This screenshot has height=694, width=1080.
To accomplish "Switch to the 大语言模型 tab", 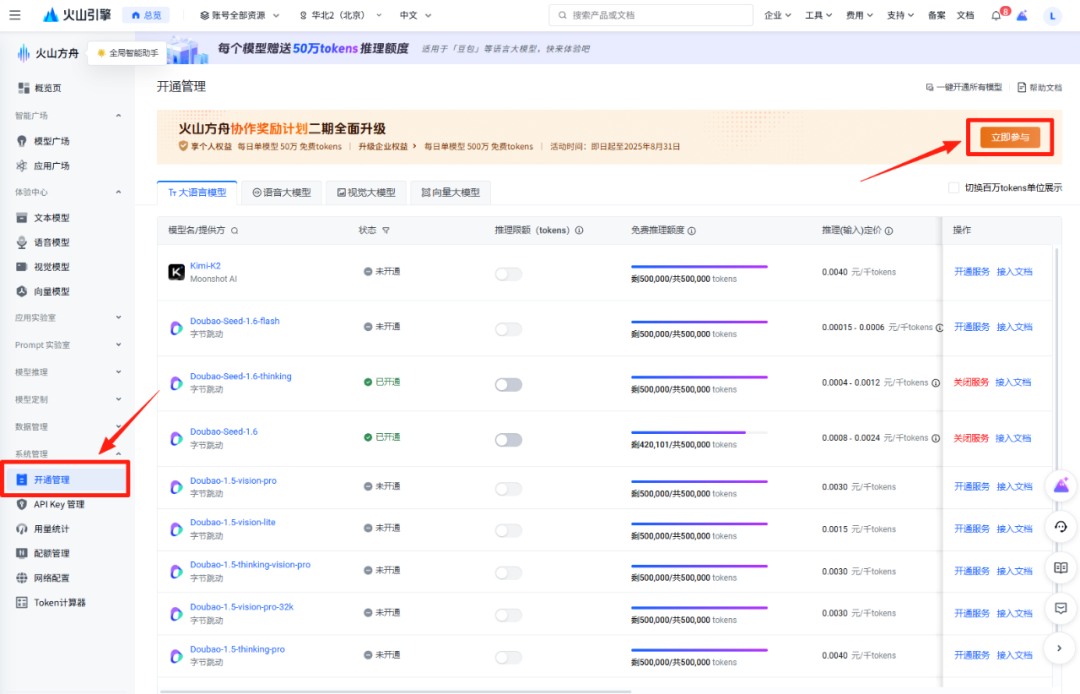I will (197, 193).
